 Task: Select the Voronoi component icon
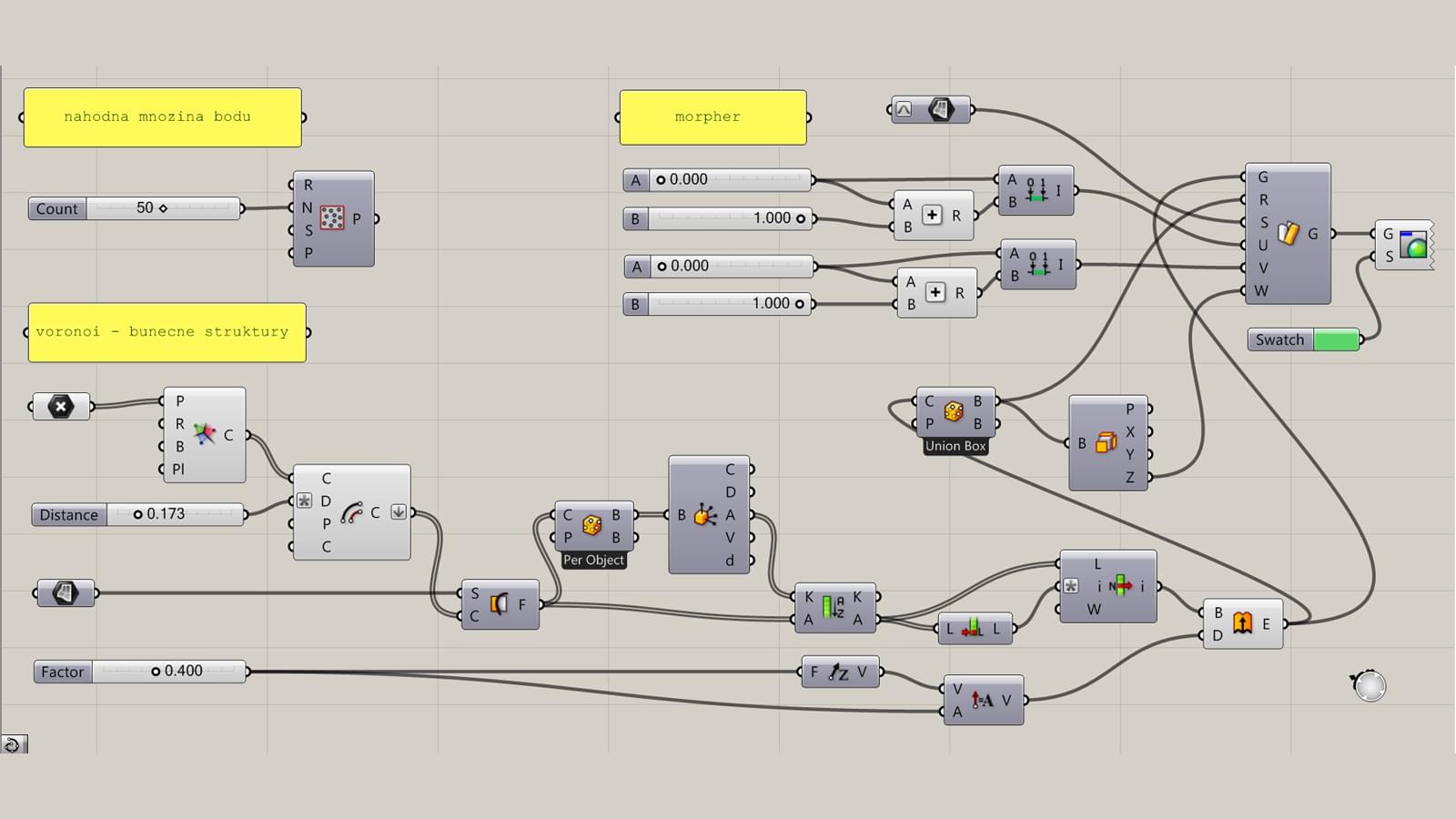pyautogui.click(x=205, y=434)
